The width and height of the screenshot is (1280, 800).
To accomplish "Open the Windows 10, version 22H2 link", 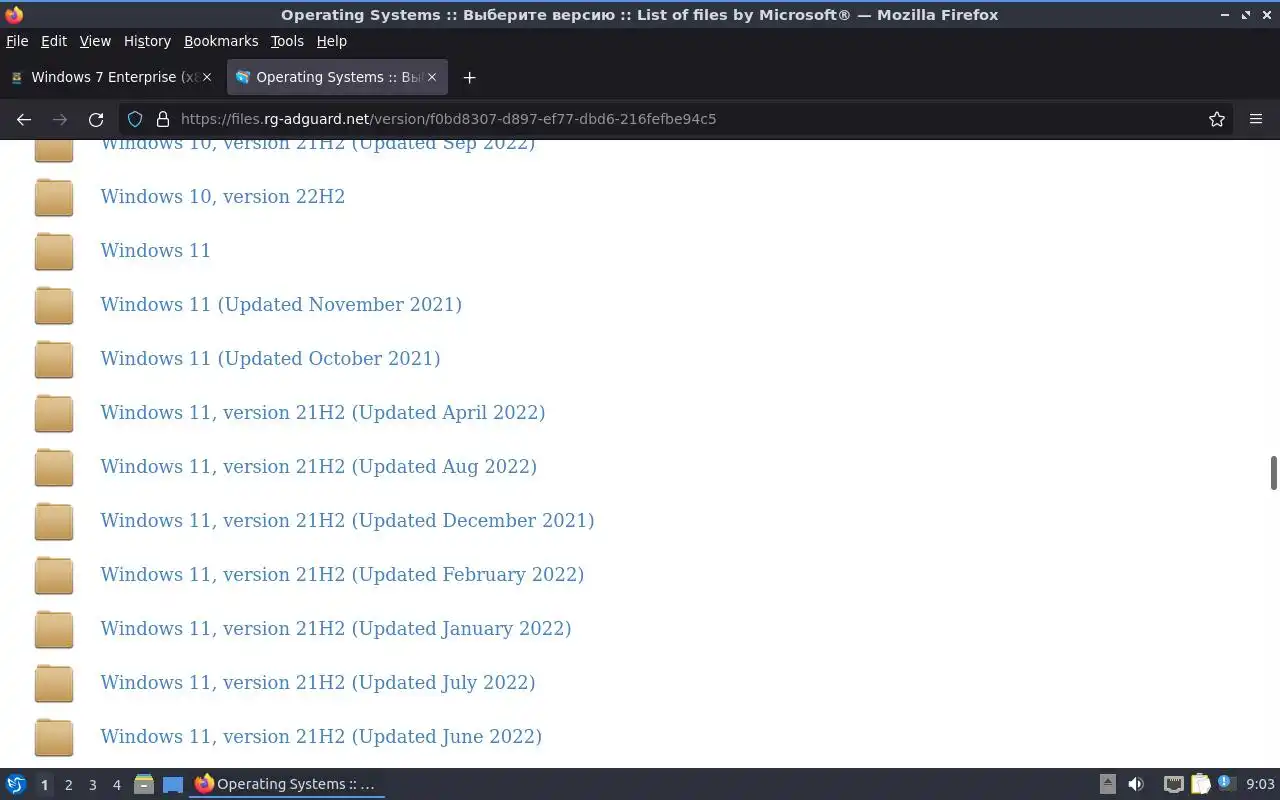I will [222, 196].
